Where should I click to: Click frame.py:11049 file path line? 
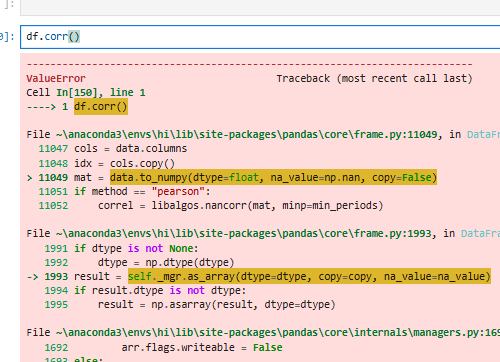pos(263,135)
